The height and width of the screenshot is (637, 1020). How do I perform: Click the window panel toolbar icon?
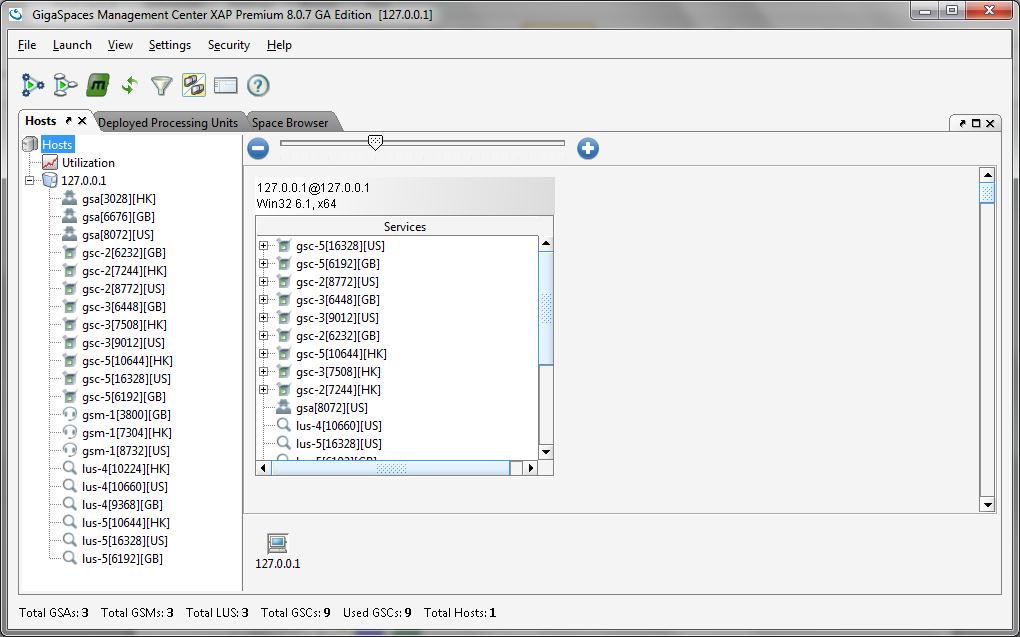(x=225, y=86)
